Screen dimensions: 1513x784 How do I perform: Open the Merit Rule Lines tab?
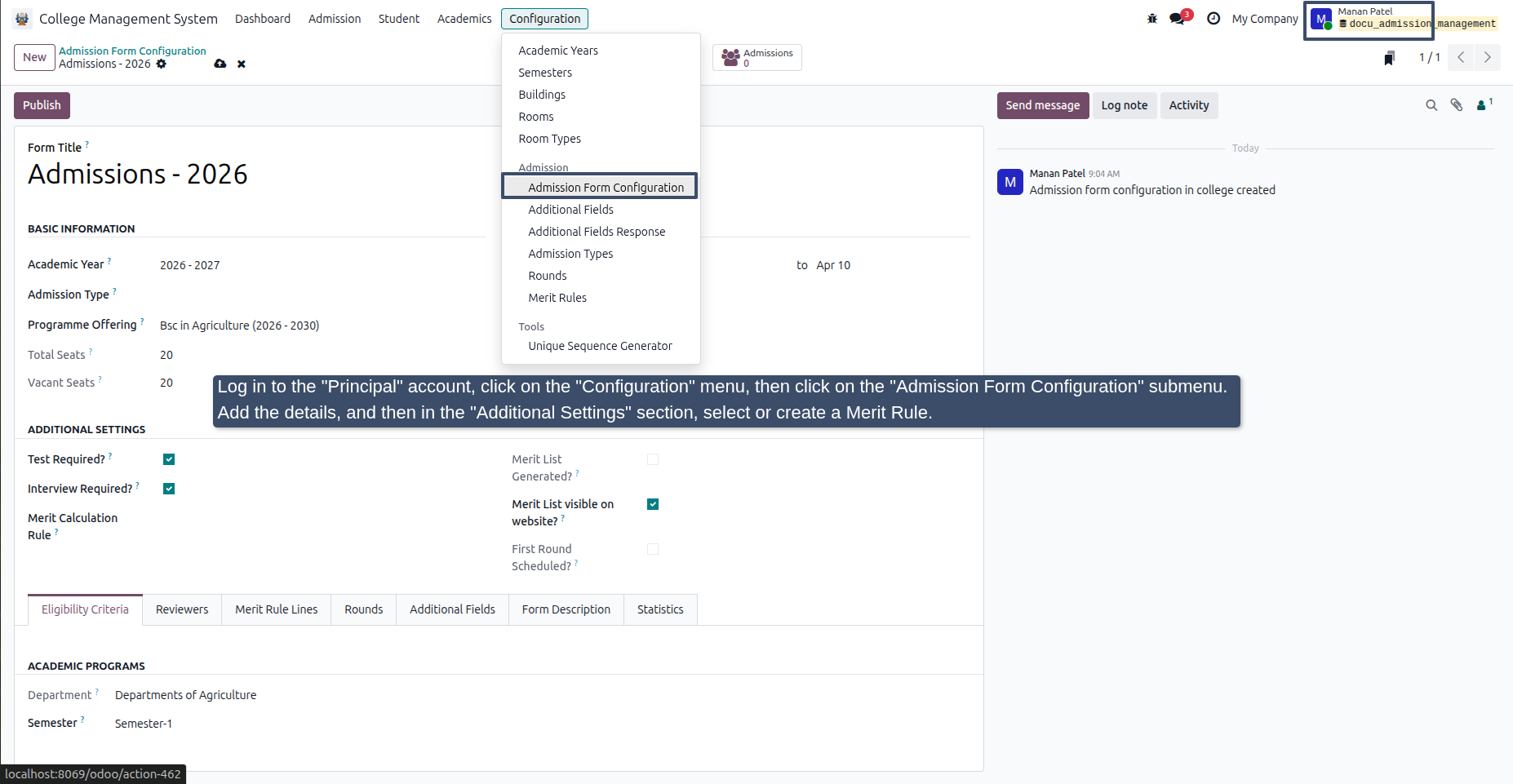click(277, 609)
